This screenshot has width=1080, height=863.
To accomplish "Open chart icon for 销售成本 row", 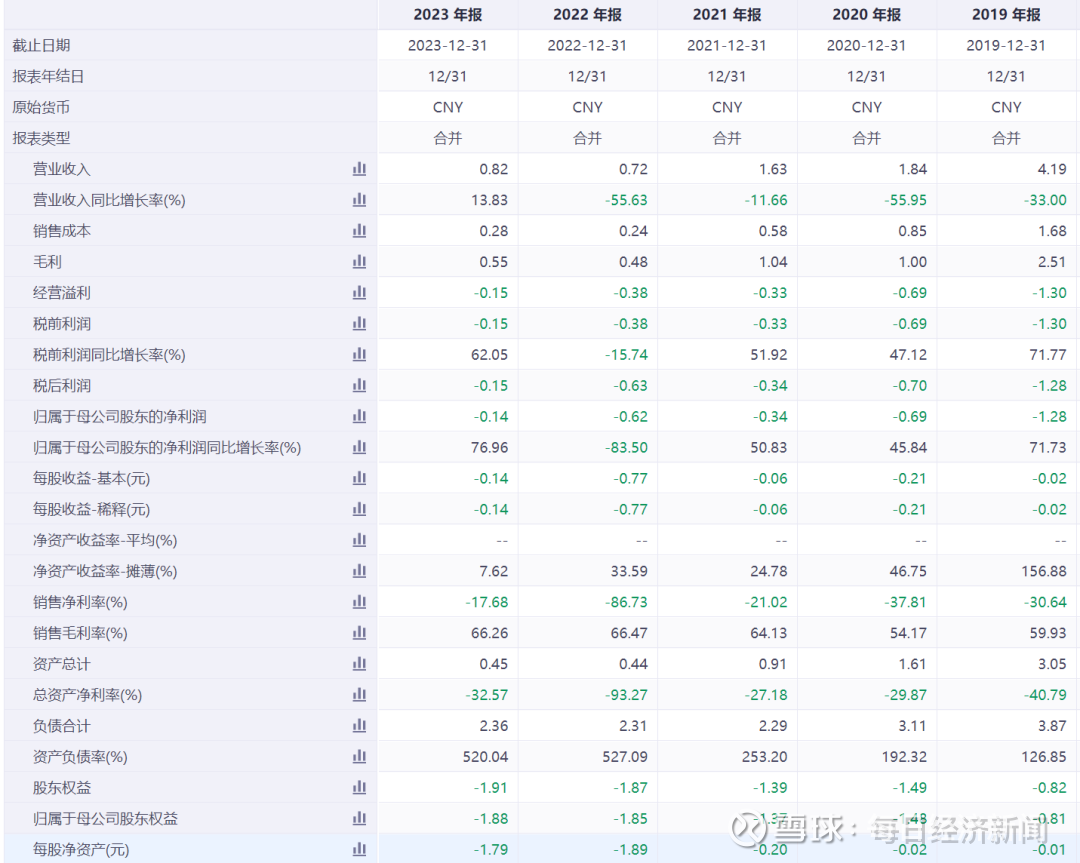I will (360, 231).
